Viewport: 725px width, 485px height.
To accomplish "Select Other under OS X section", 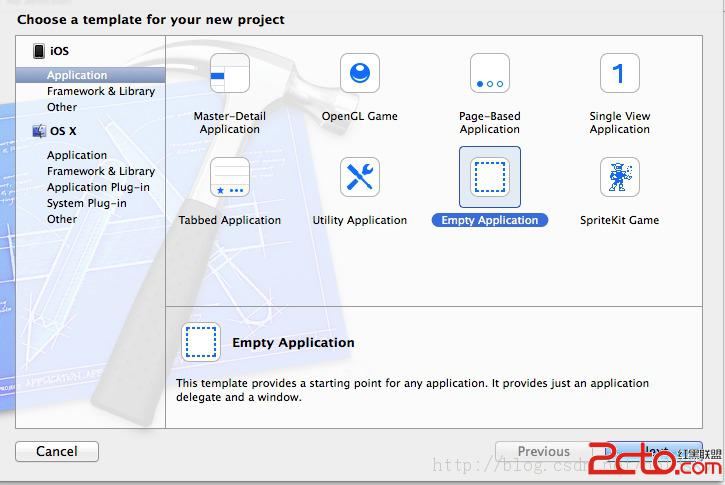I will pyautogui.click(x=62, y=219).
